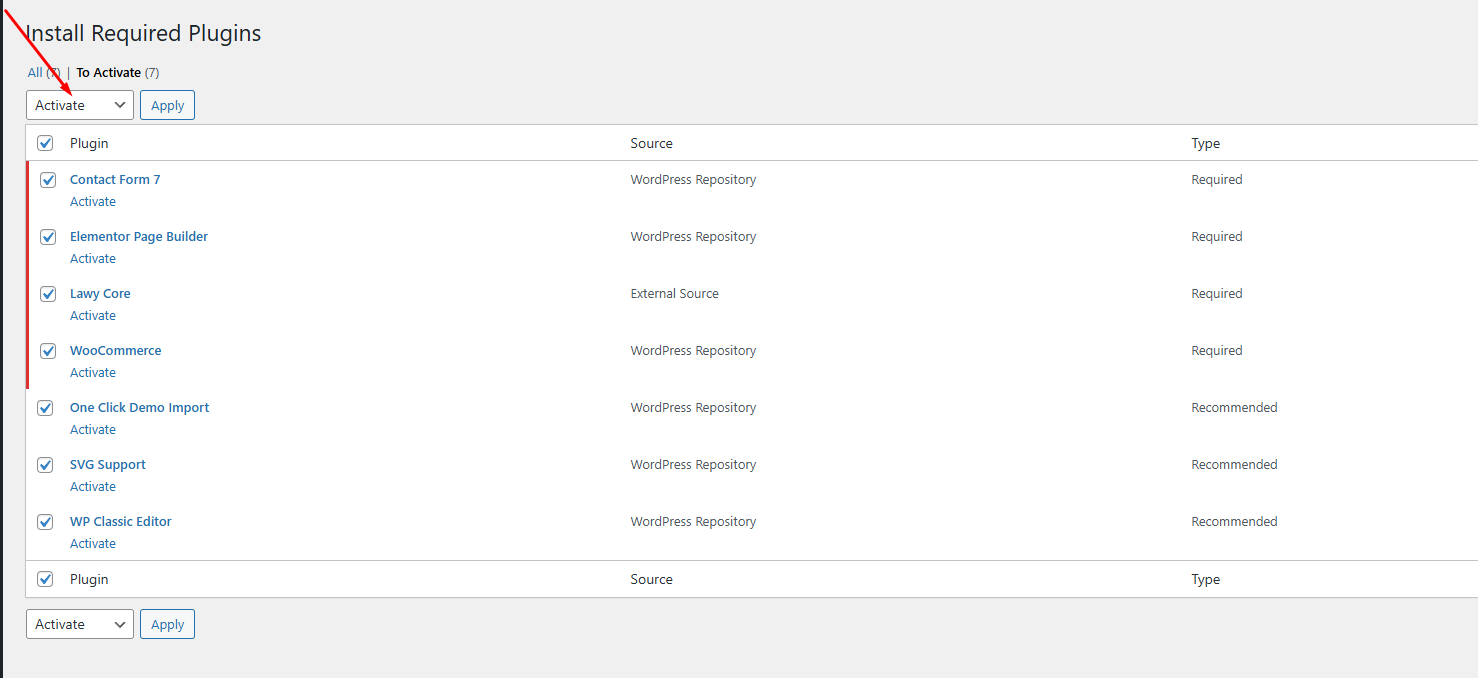Open the WooCommerce plugin link
1478x678 pixels.
tap(116, 351)
